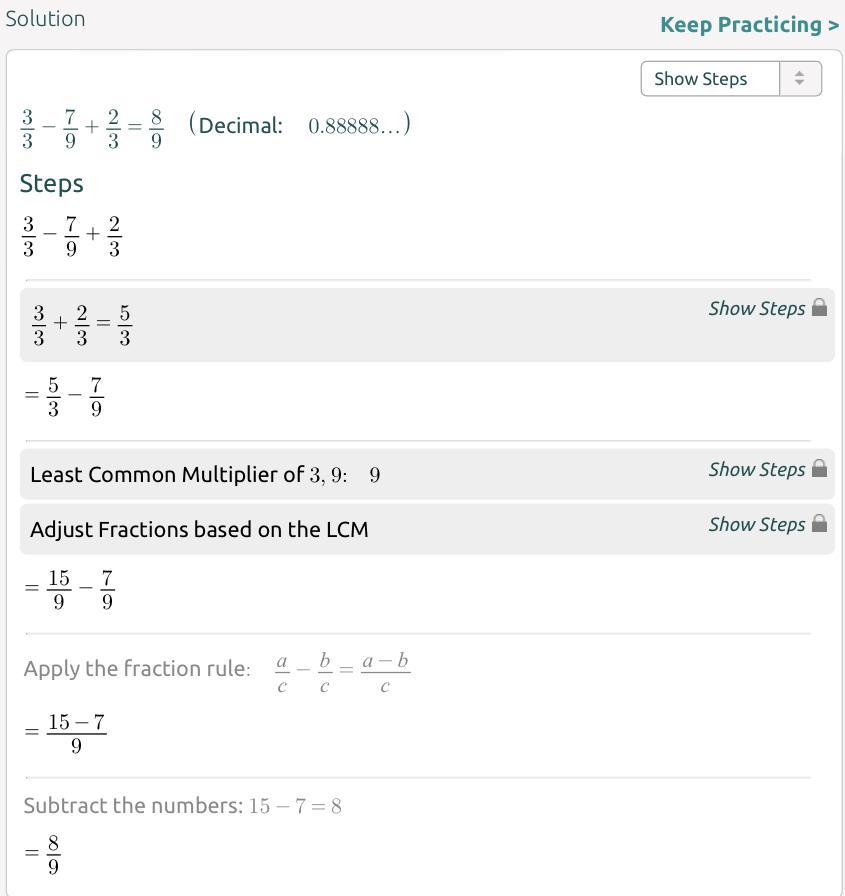
Task: Show steps for the 3/3 + 2/3 addition
Action: pyautogui.click(x=756, y=308)
